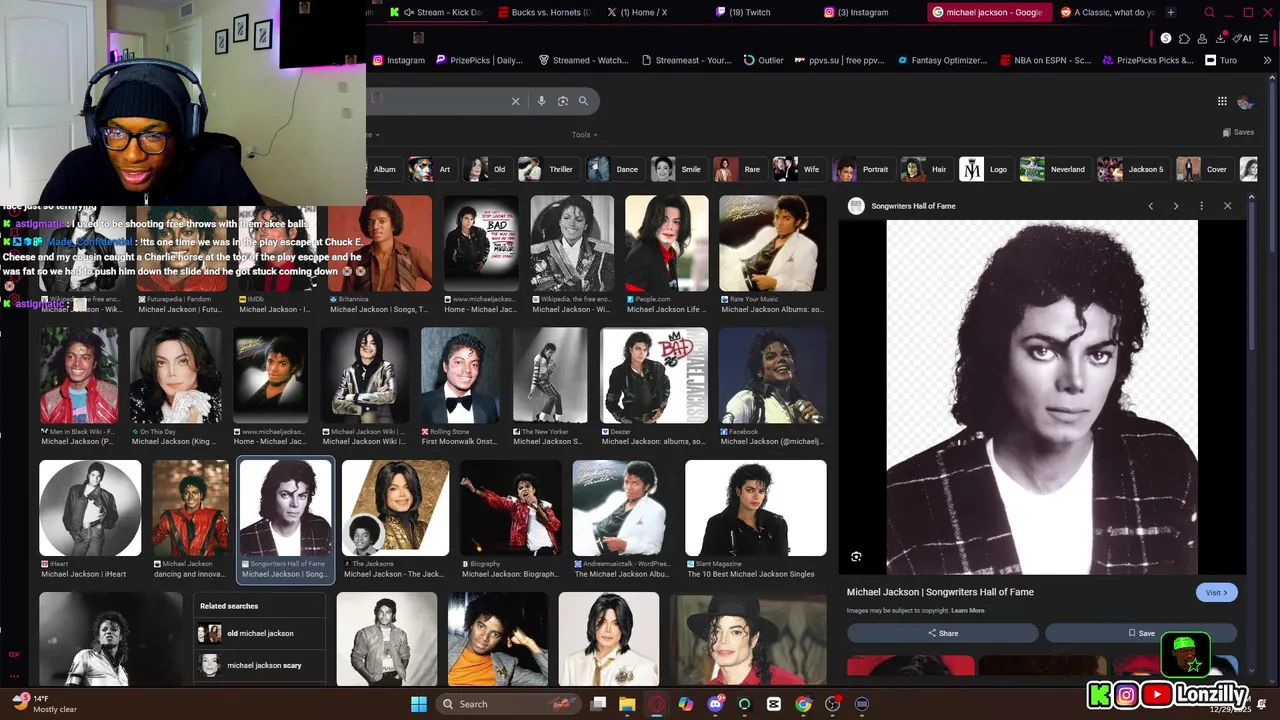Open the weather widget on taskbar
This screenshot has width=1280, height=720.
45,703
